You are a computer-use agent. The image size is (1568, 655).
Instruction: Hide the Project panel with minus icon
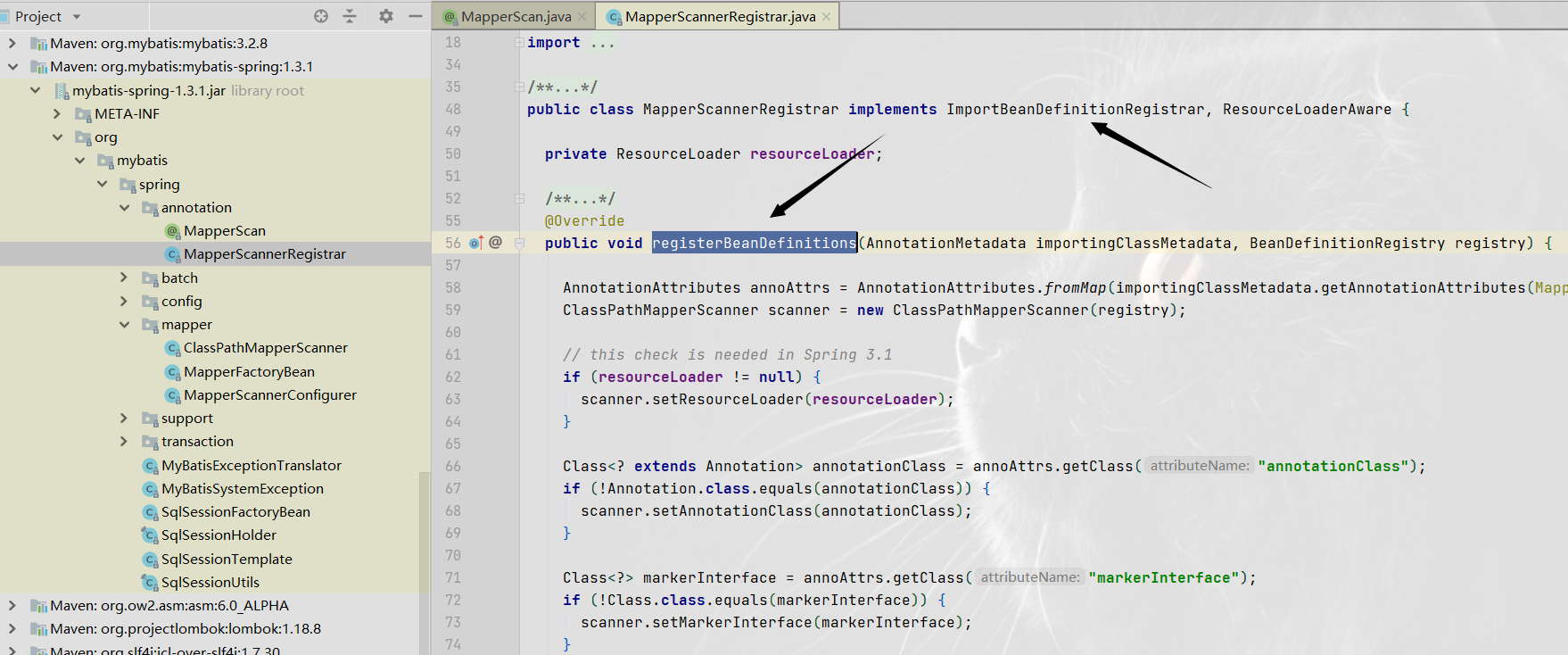point(415,16)
